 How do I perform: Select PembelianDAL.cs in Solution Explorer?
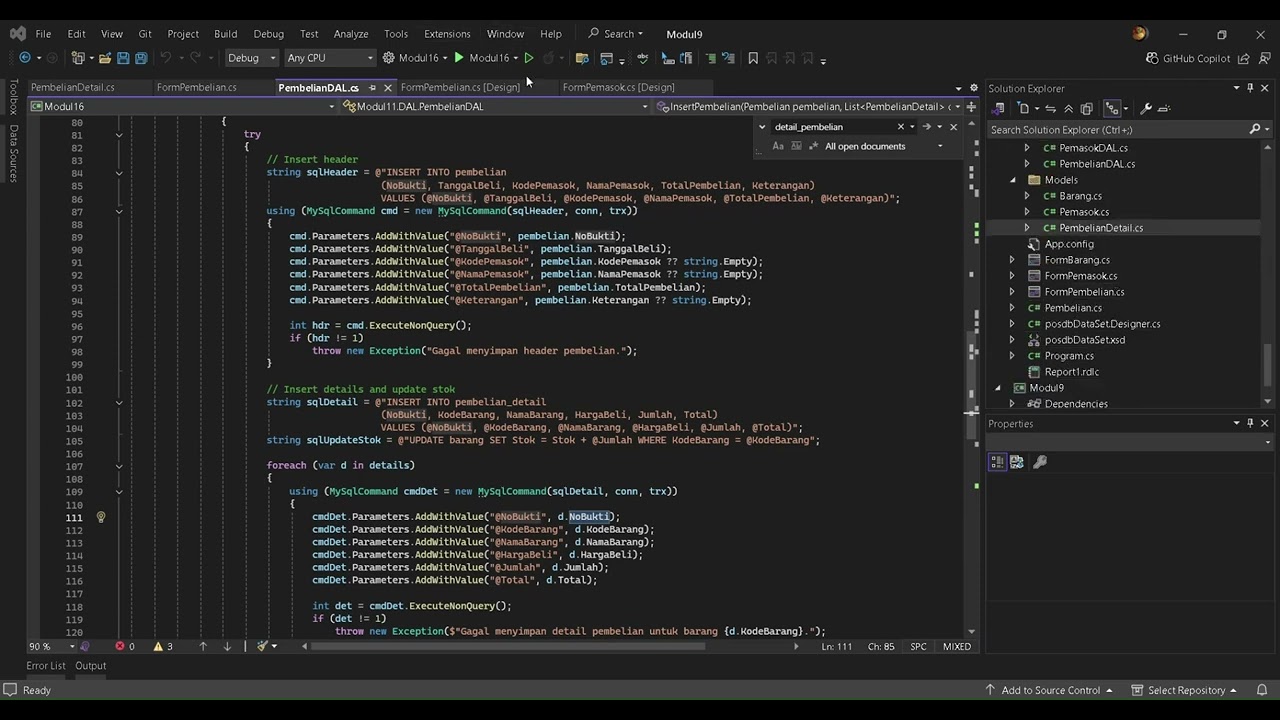click(x=1097, y=164)
